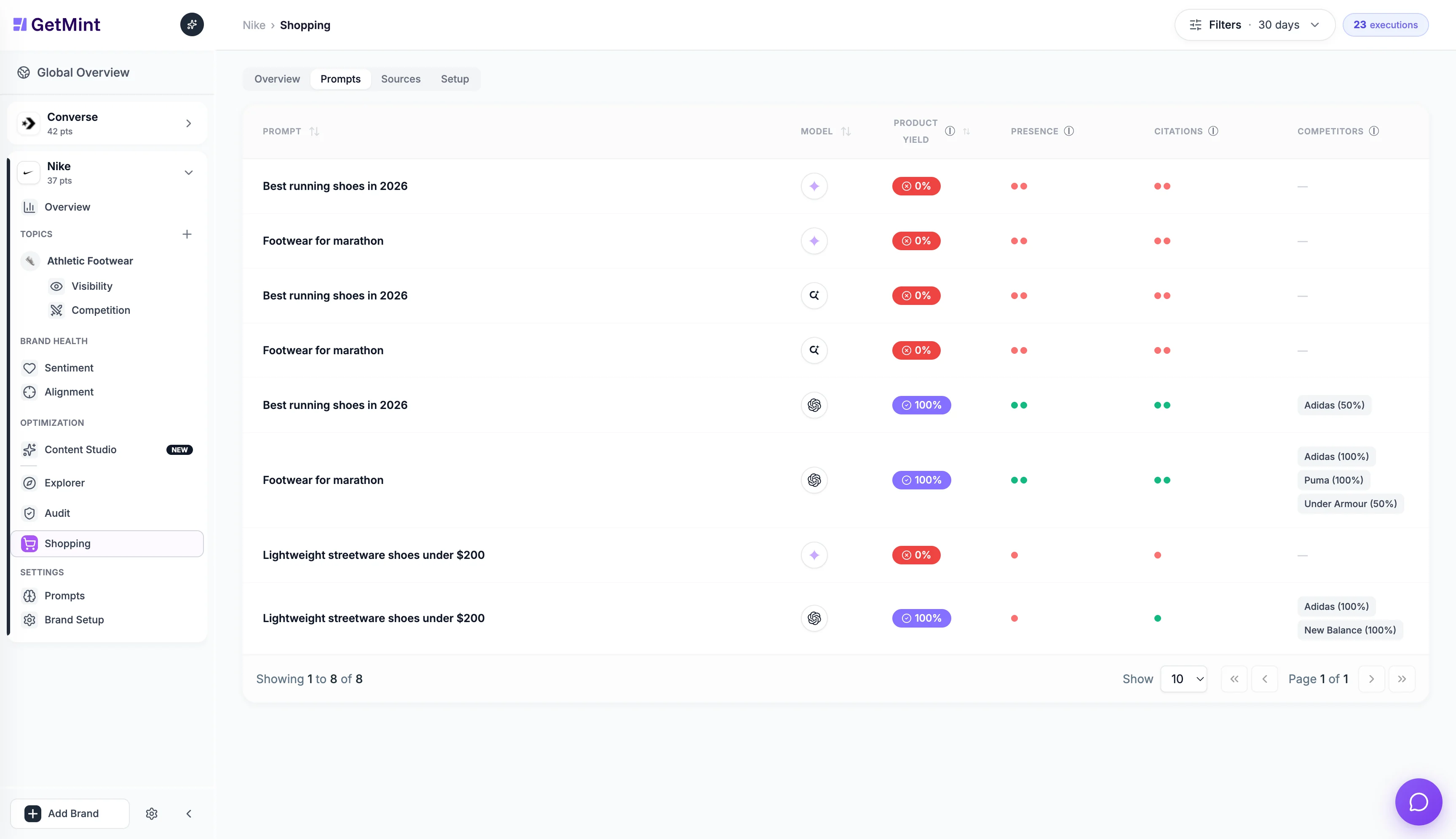Collapse the Nike brand section

(188, 173)
